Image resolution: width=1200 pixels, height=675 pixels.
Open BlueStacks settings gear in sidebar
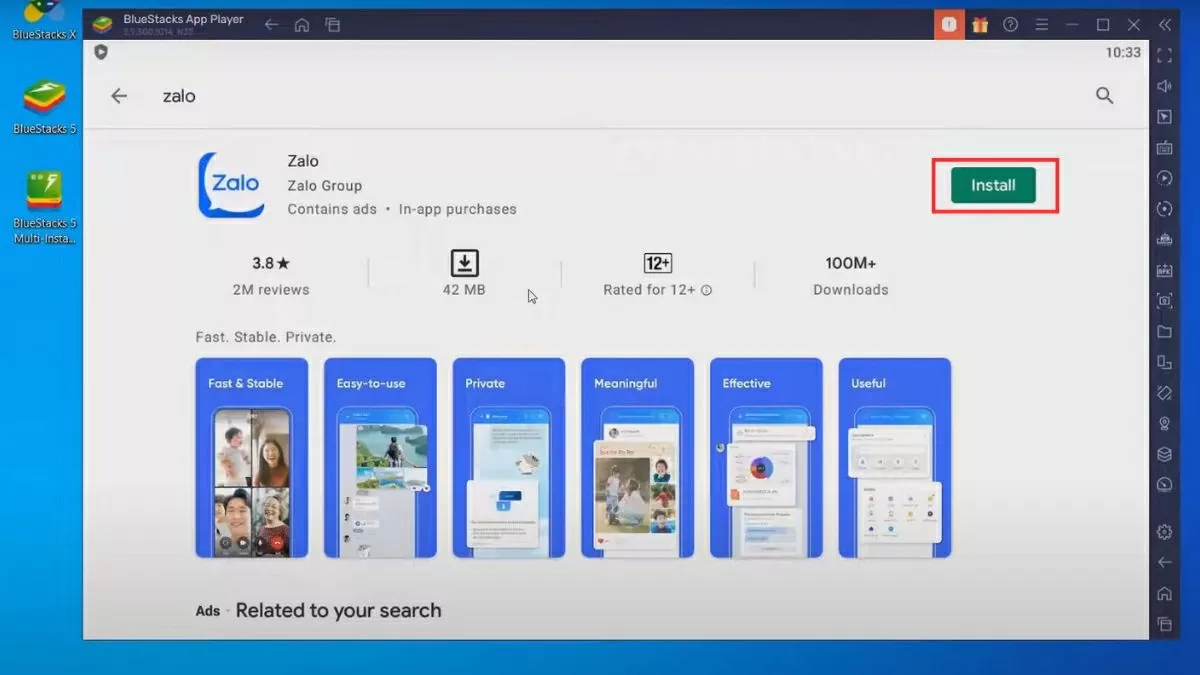1164,532
